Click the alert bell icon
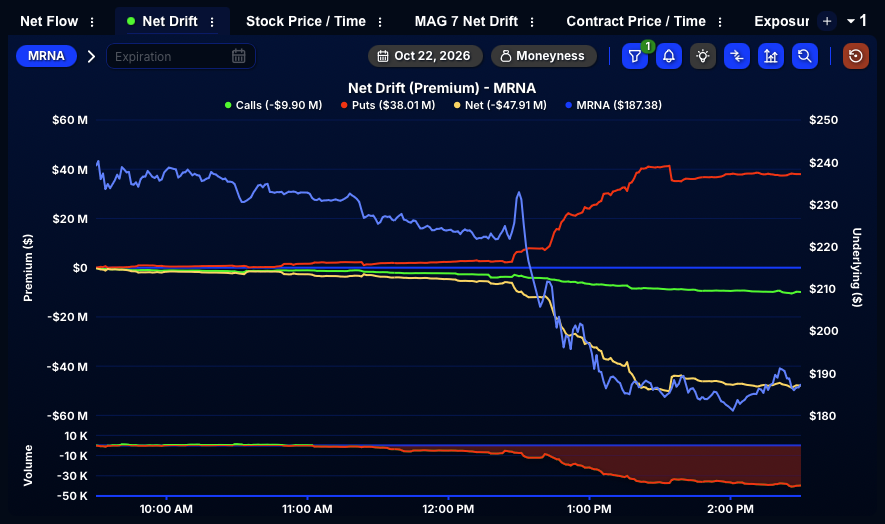 point(669,56)
